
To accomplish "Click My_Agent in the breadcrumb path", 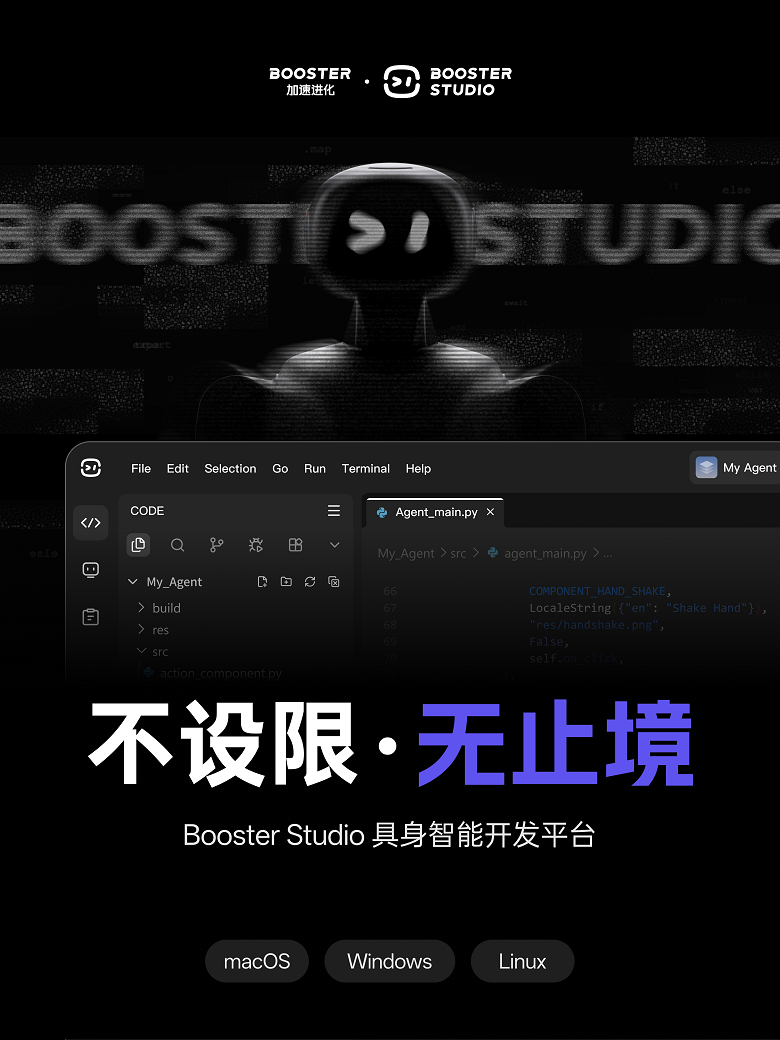I will point(406,553).
